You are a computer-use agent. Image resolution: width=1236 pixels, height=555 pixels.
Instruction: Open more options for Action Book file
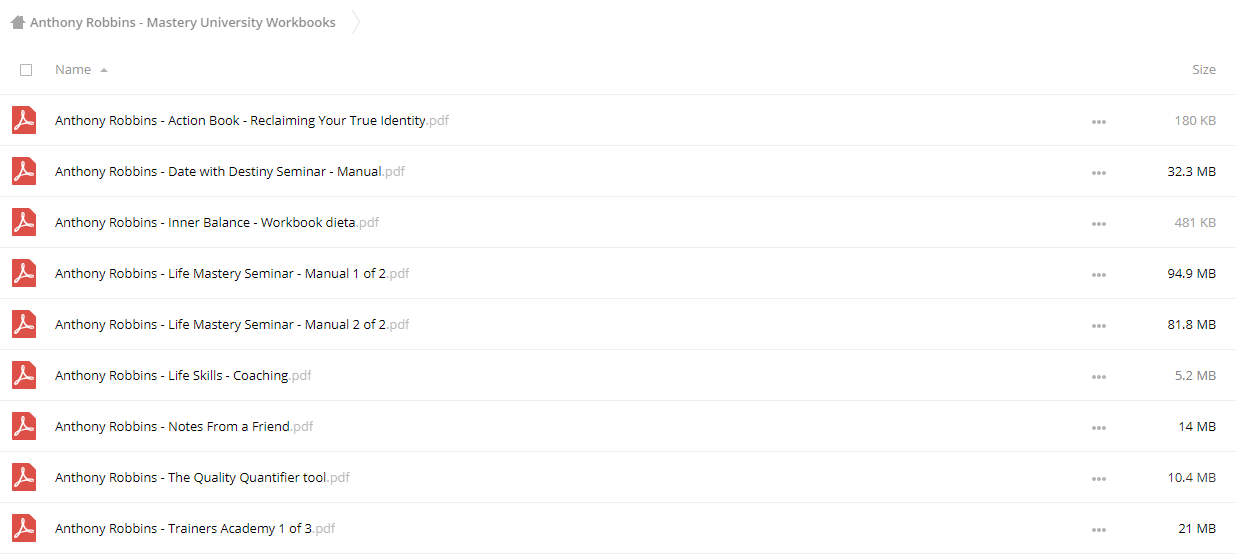coord(1099,122)
